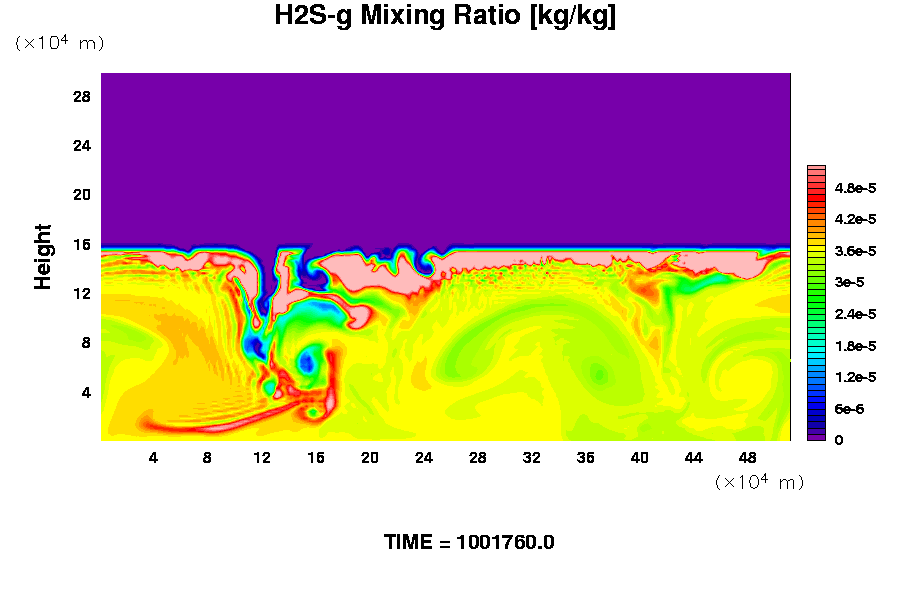This screenshot has height=600, width=900.
Task: Click the 20 tick on the Height axis
Action: [x=82, y=194]
